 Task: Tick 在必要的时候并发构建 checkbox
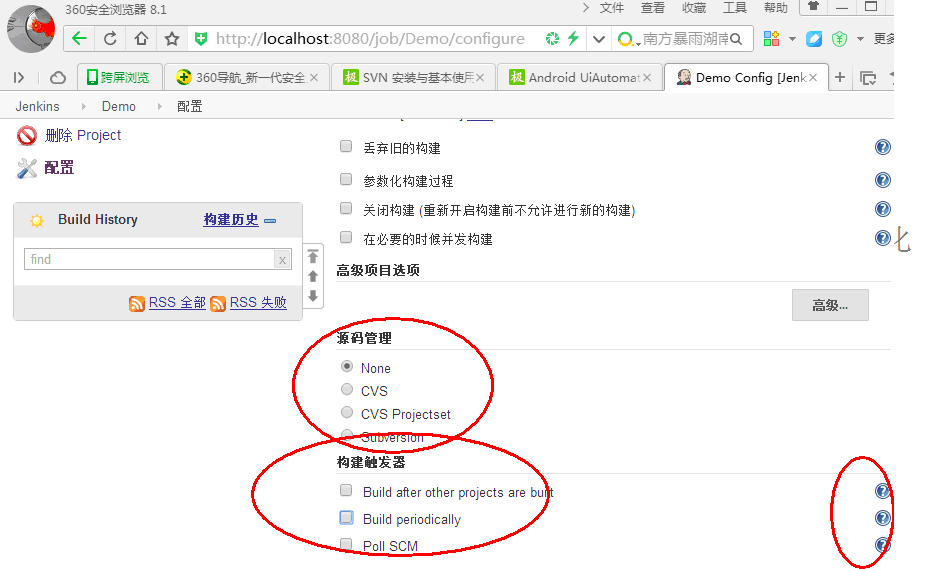click(346, 237)
